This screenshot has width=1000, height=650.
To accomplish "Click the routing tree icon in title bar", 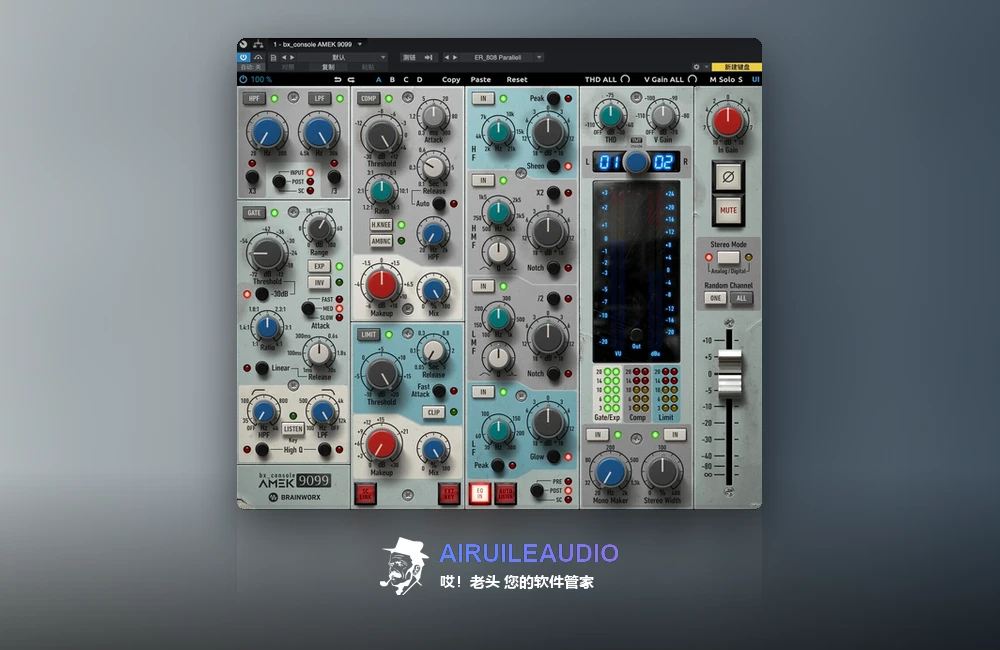I will pos(258,44).
